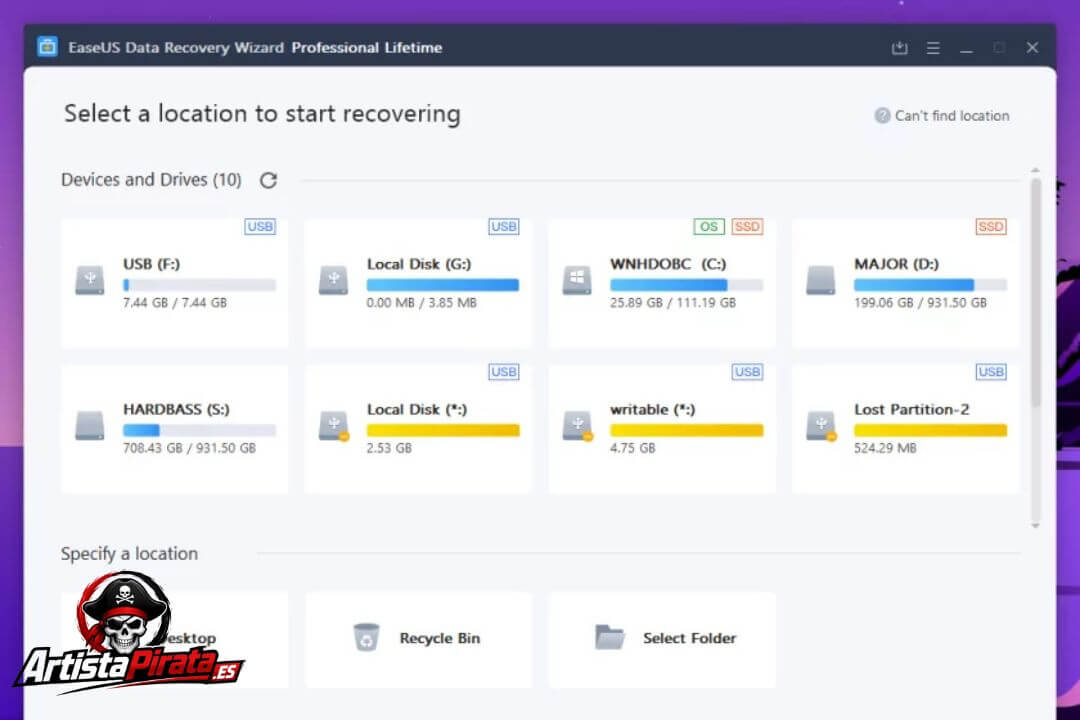Click the Specify a location heading
This screenshot has width=1080, height=720.
(x=129, y=554)
